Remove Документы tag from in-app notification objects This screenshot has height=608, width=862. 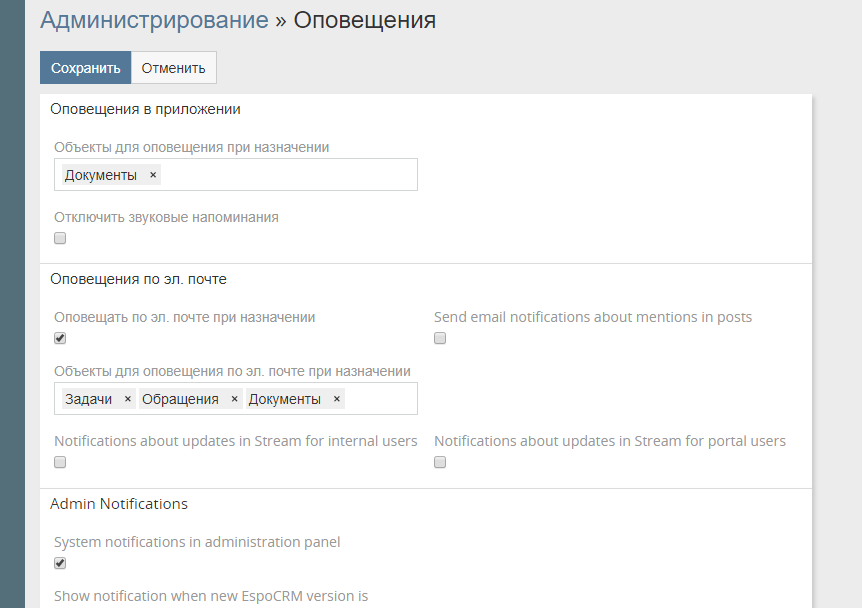(153, 175)
